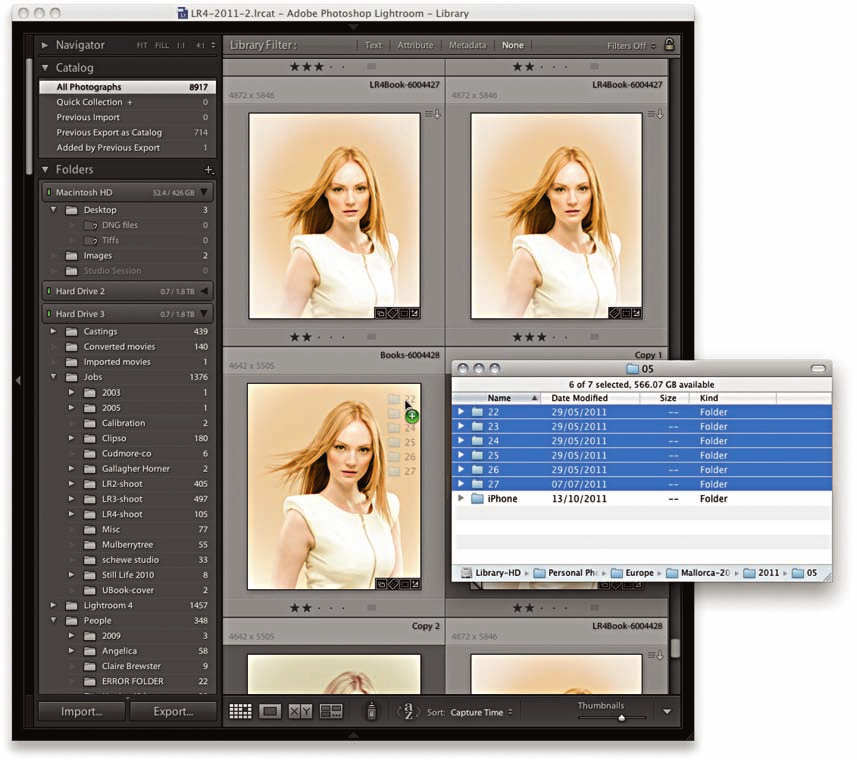Click the missing DNG files folder icon
The height and width of the screenshot is (760, 857).
(90, 225)
